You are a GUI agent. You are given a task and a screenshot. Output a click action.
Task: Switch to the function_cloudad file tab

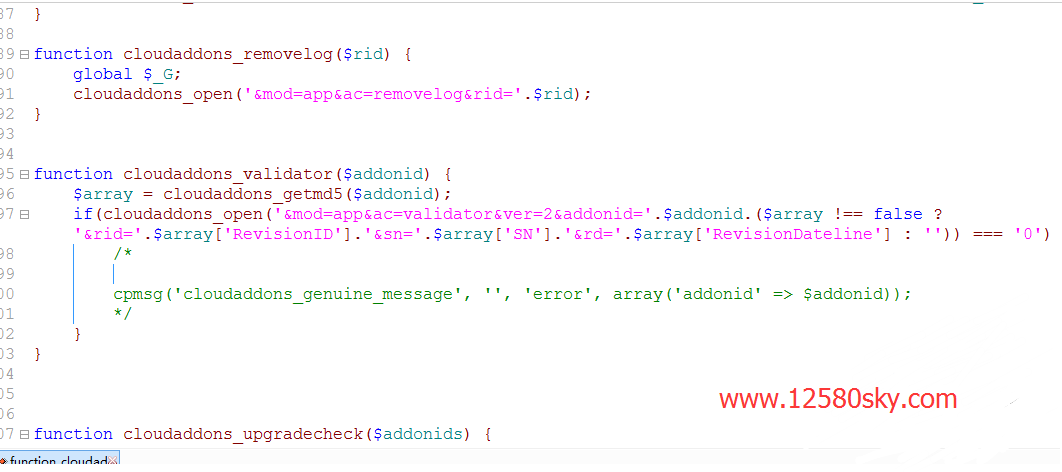(x=59, y=462)
